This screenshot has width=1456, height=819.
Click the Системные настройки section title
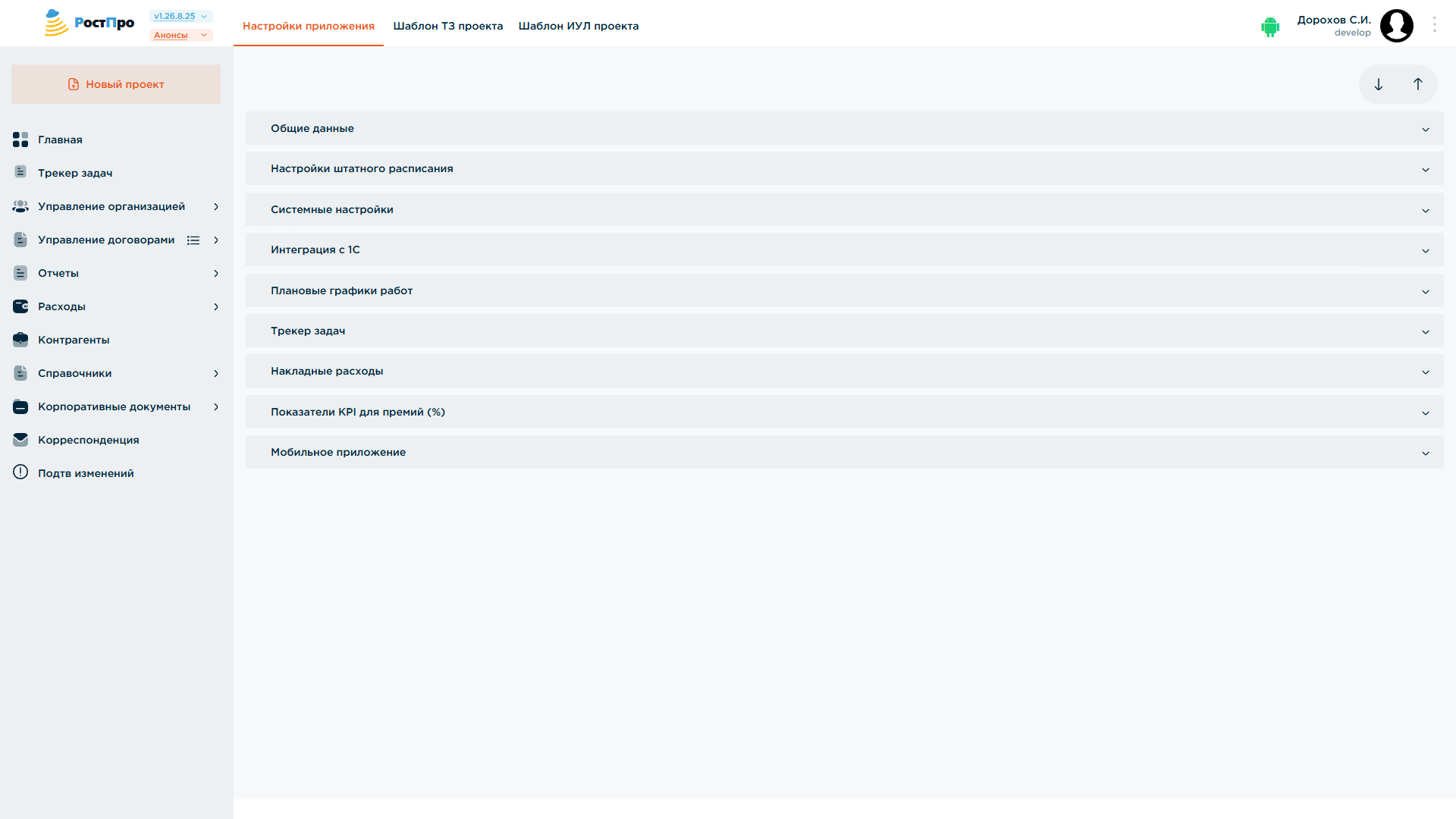pyautogui.click(x=332, y=209)
